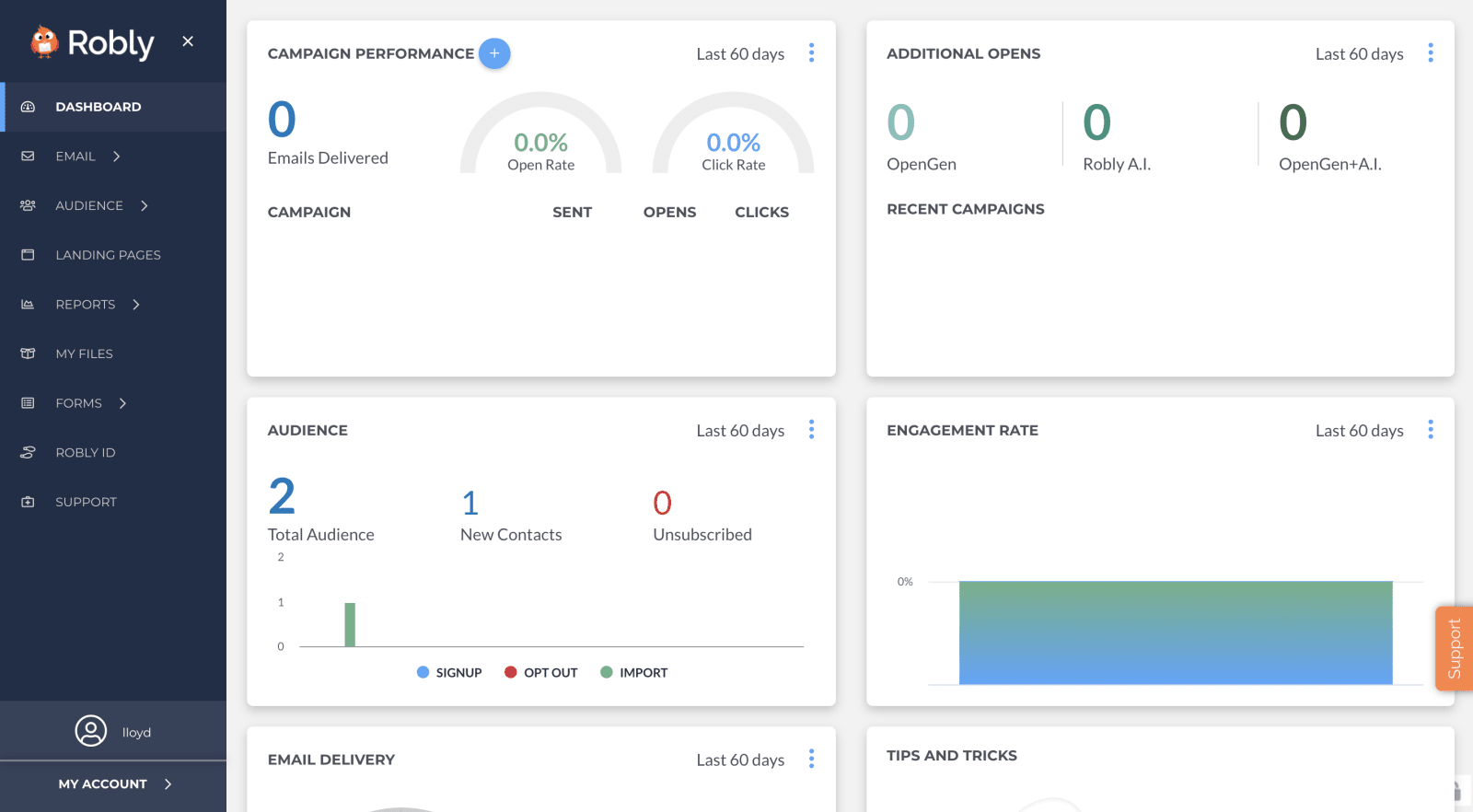Viewport: 1473px width, 812px height.
Task: Expand the Reports submenu chevron
Action: click(x=136, y=304)
